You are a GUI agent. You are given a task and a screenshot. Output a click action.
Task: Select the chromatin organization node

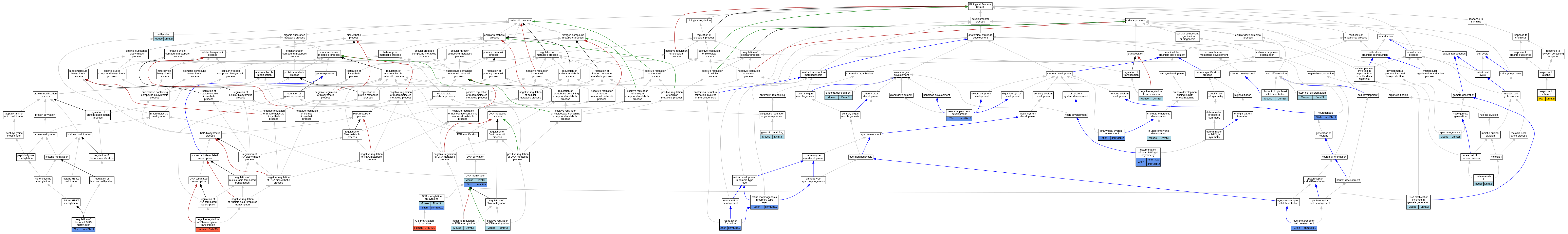860,74
